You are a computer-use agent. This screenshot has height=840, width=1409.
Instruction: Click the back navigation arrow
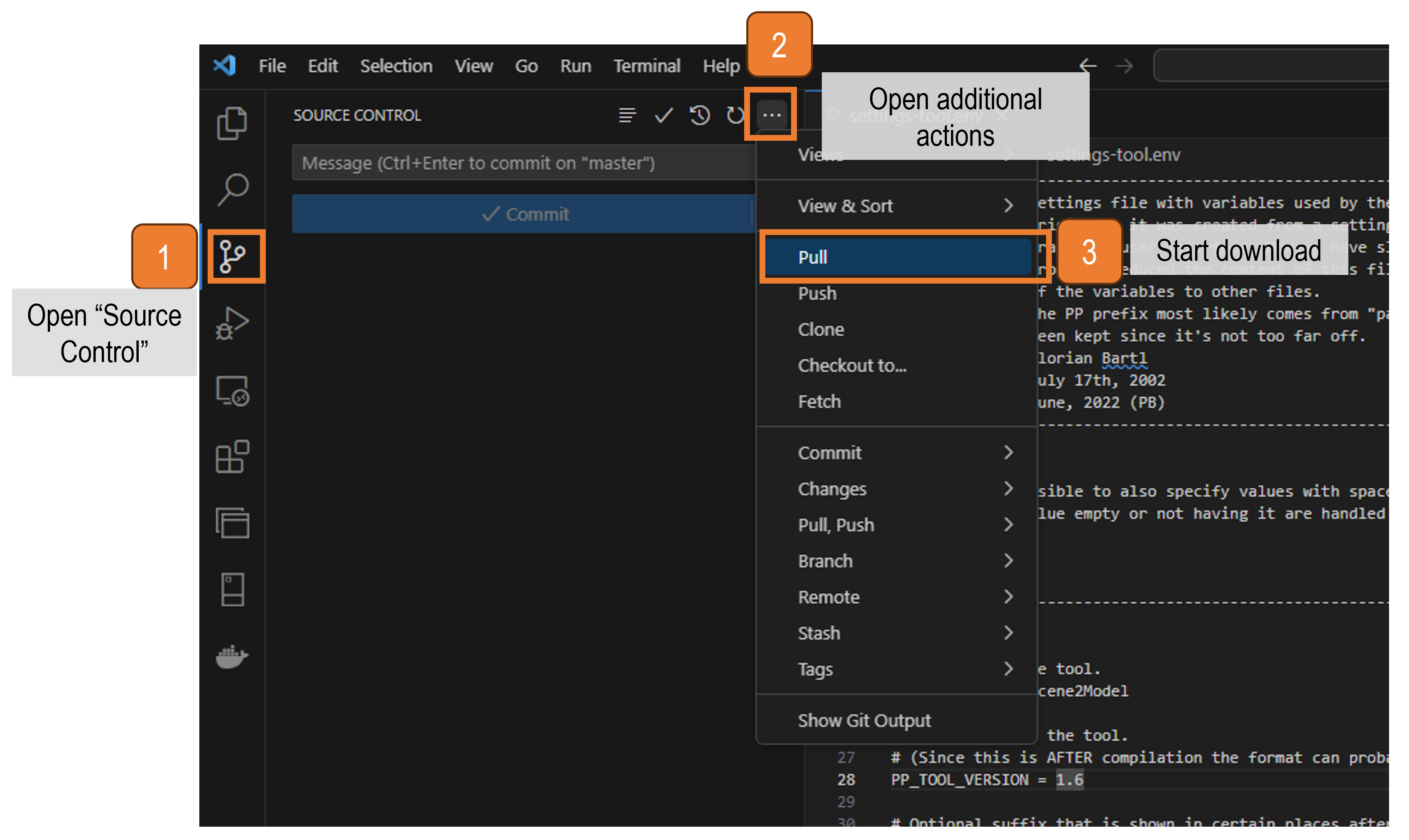[1088, 66]
